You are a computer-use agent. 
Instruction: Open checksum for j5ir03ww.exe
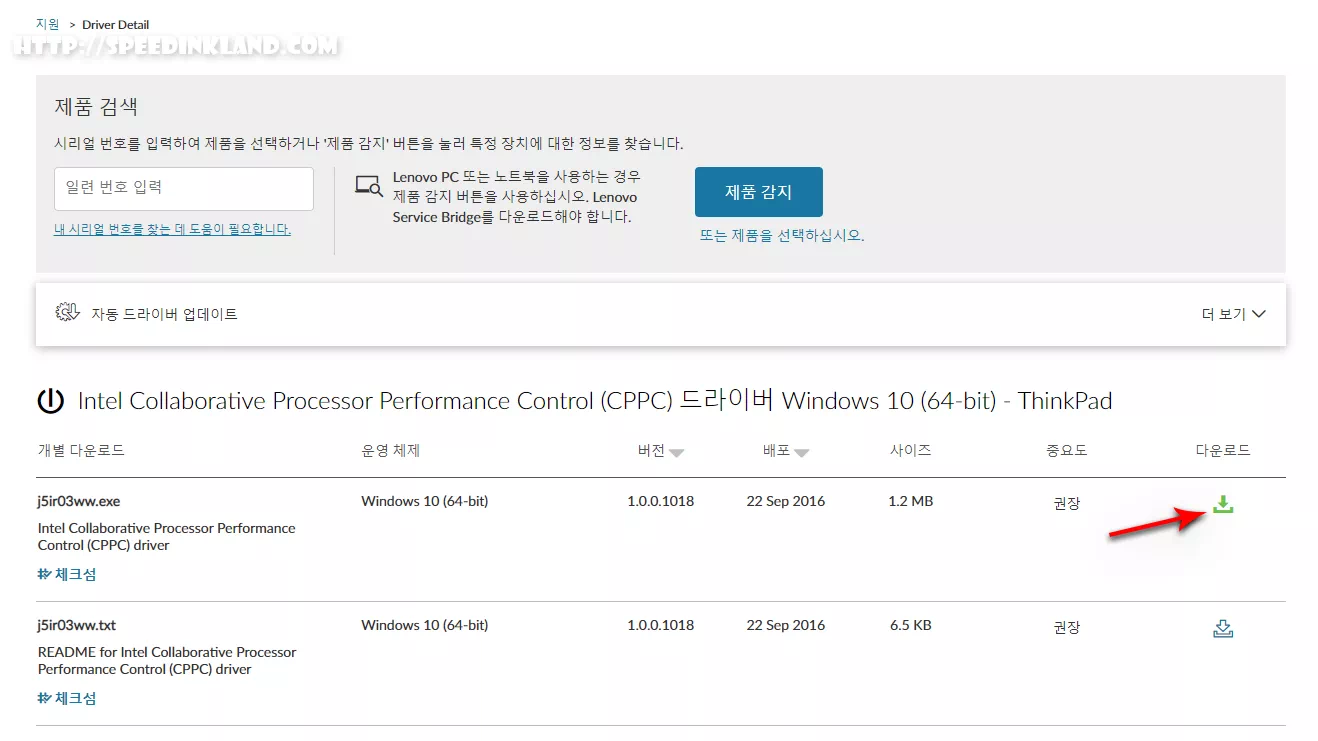(x=67, y=575)
